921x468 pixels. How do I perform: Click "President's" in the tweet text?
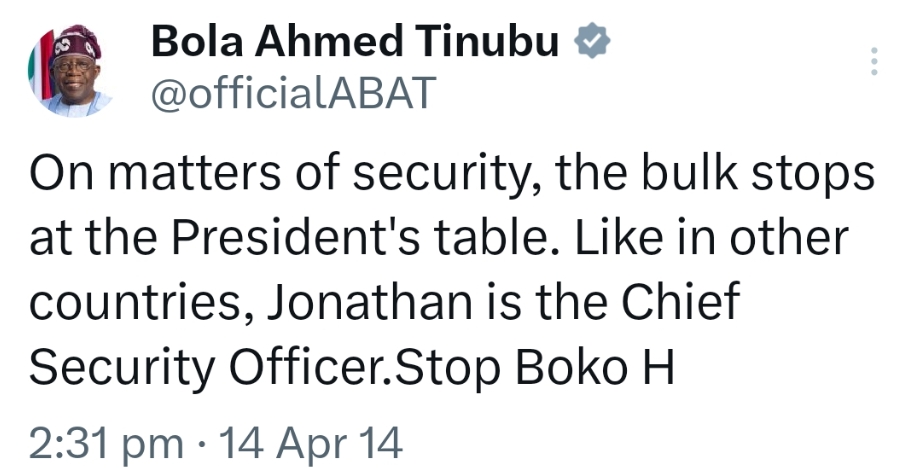tap(296, 237)
